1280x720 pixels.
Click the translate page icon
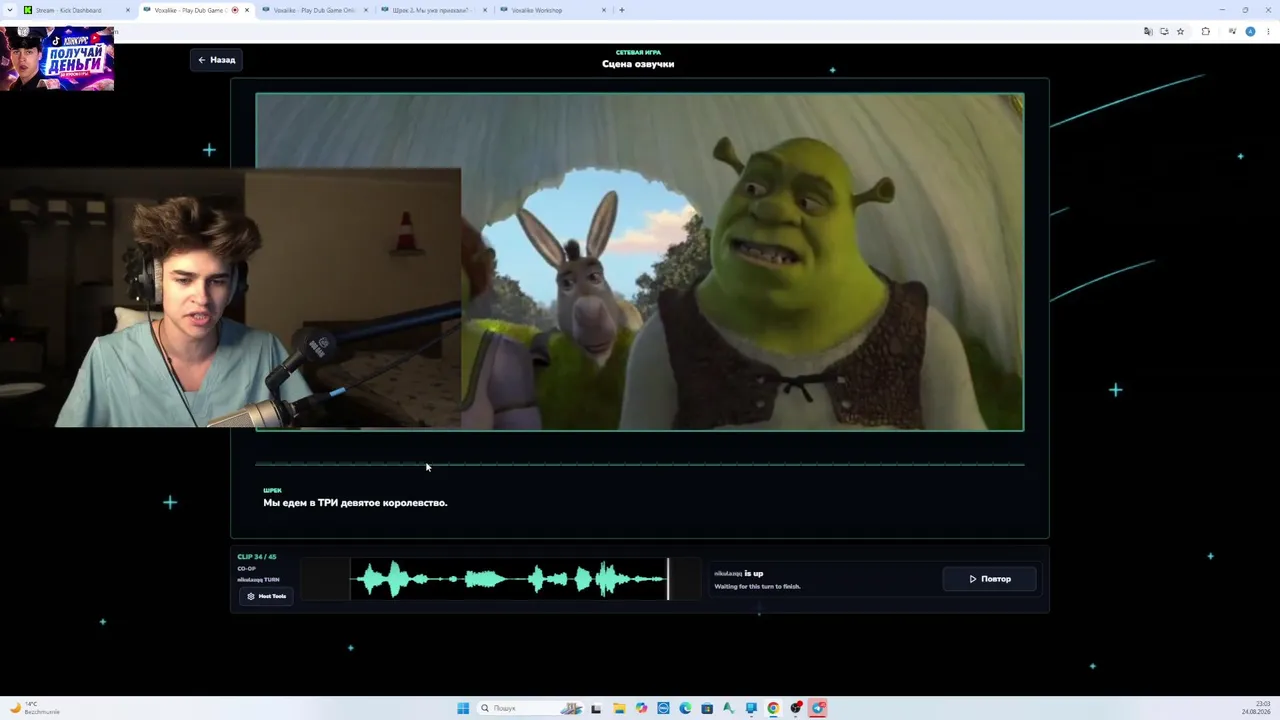pos(1148,32)
